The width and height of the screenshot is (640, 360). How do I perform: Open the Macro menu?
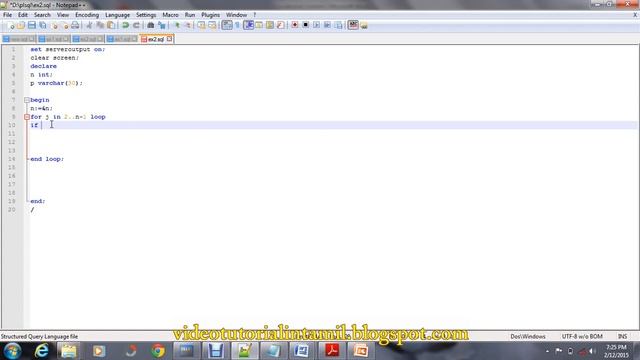pyautogui.click(x=170, y=15)
